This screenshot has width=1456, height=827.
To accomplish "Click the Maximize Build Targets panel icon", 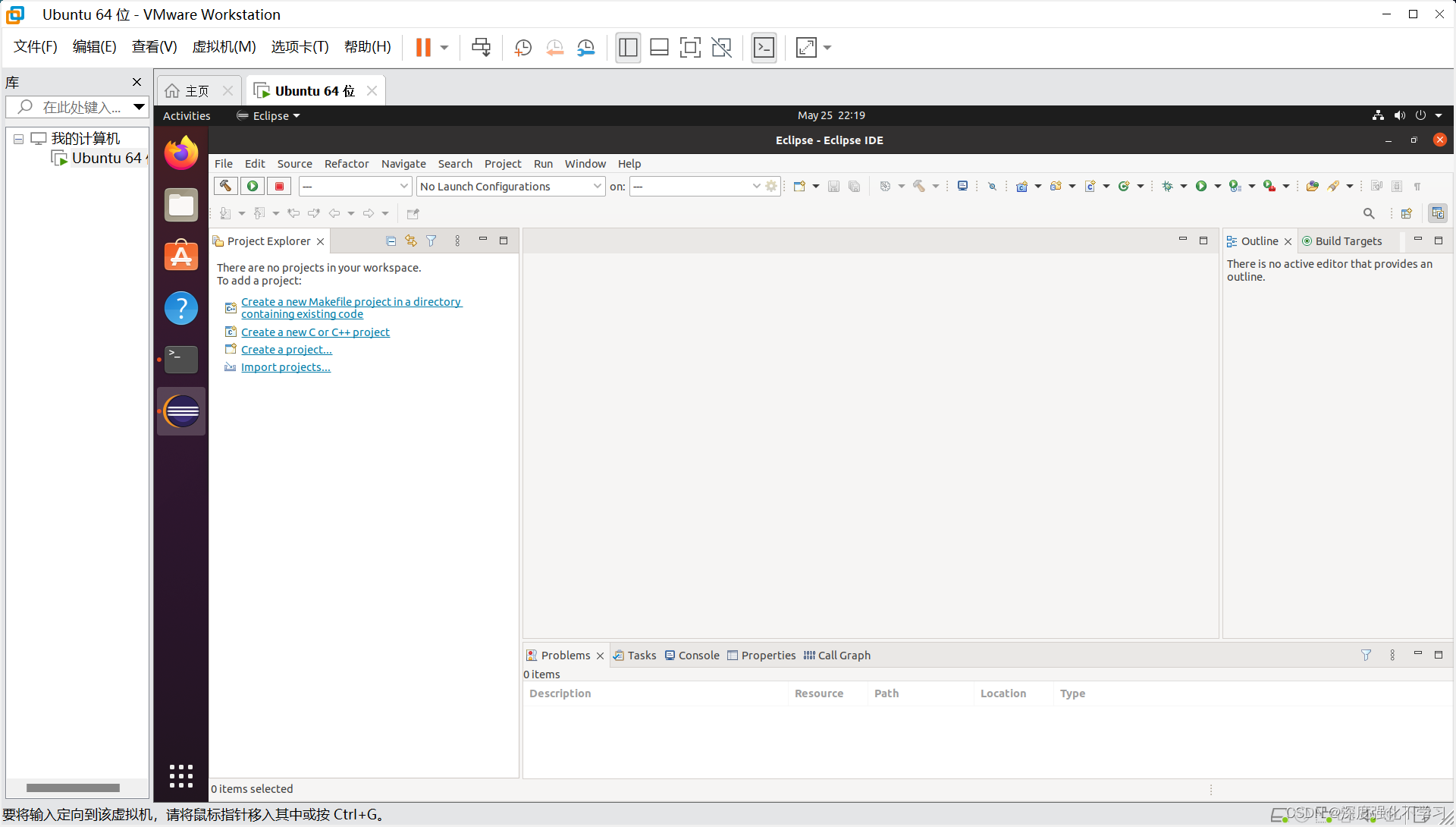I will [1438, 240].
